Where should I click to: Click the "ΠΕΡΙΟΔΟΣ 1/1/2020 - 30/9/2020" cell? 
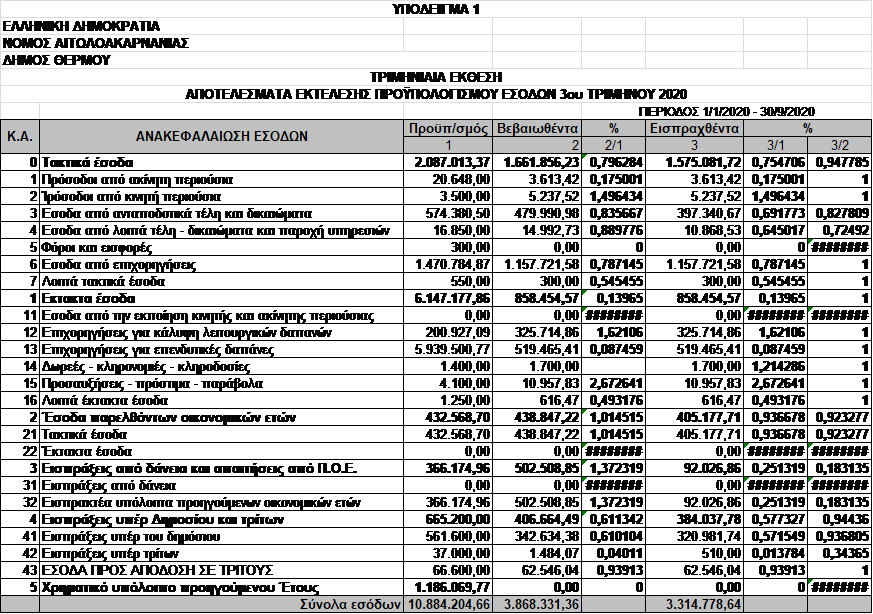point(726,111)
